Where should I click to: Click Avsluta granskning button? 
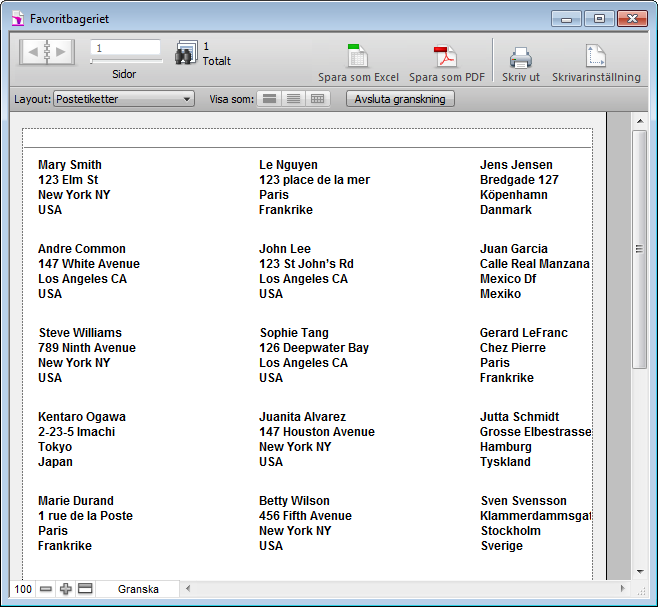point(400,99)
